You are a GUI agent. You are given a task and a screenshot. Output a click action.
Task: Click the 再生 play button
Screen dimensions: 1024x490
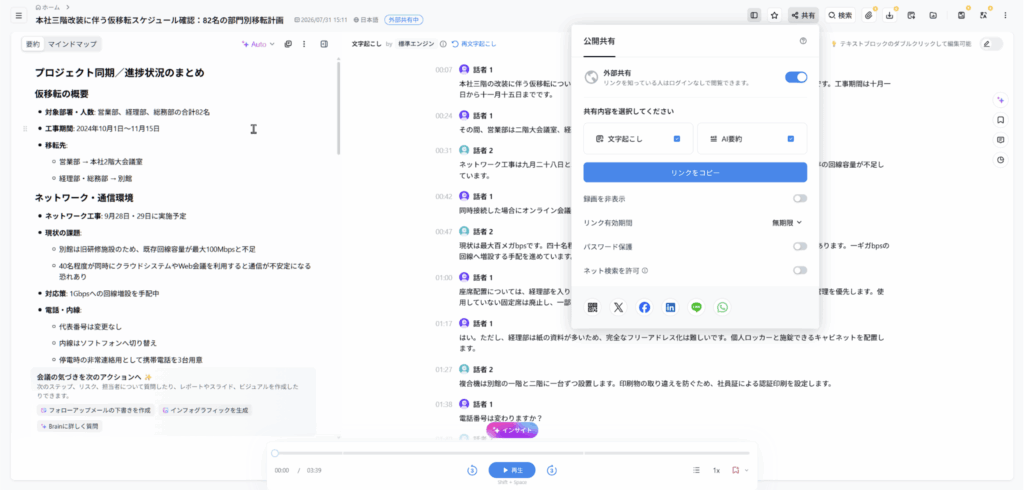point(512,470)
